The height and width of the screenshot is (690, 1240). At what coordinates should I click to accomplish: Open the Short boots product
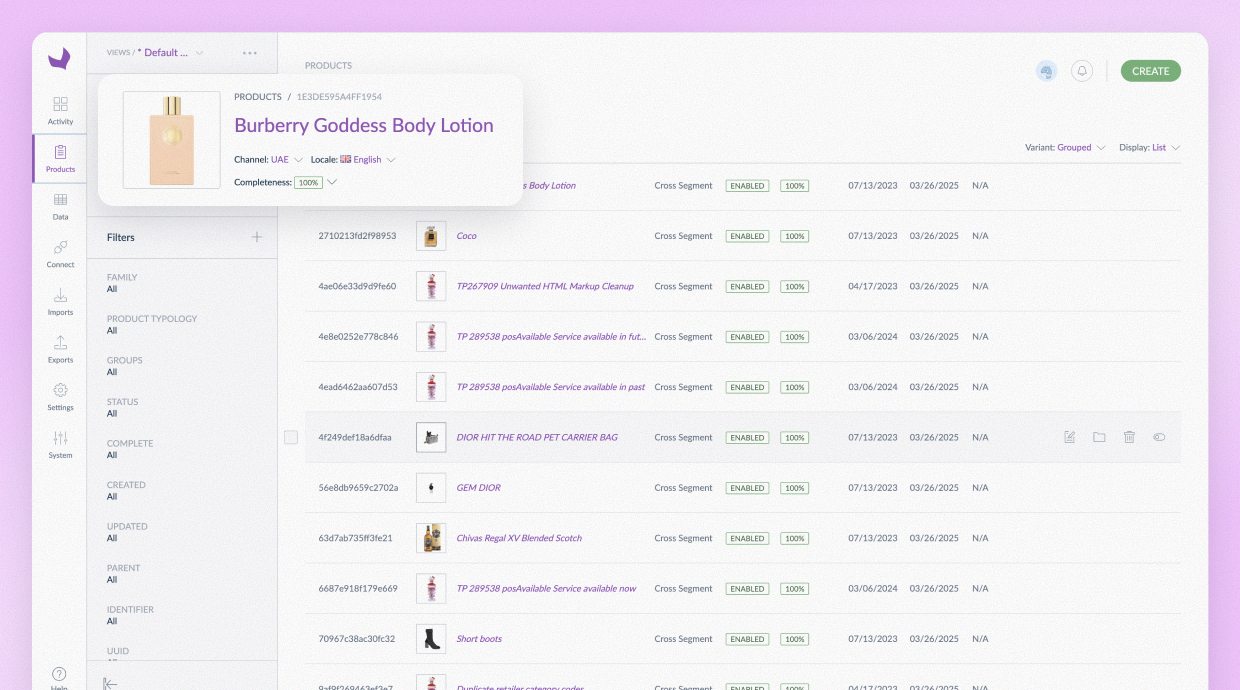click(x=479, y=639)
